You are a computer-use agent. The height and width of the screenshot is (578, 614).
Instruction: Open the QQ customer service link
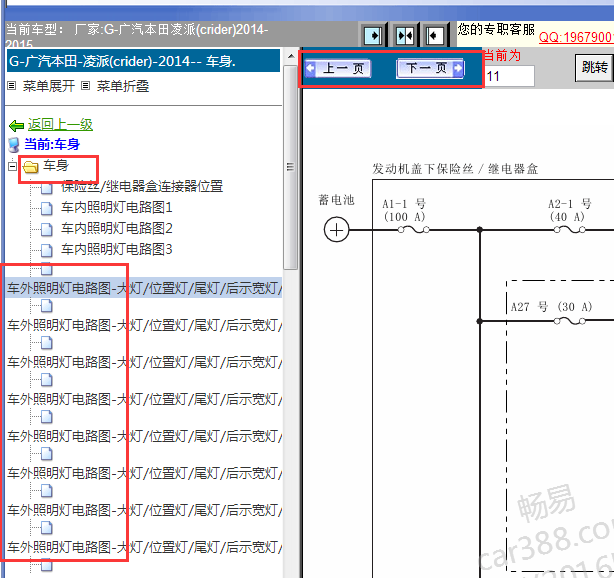[576, 37]
